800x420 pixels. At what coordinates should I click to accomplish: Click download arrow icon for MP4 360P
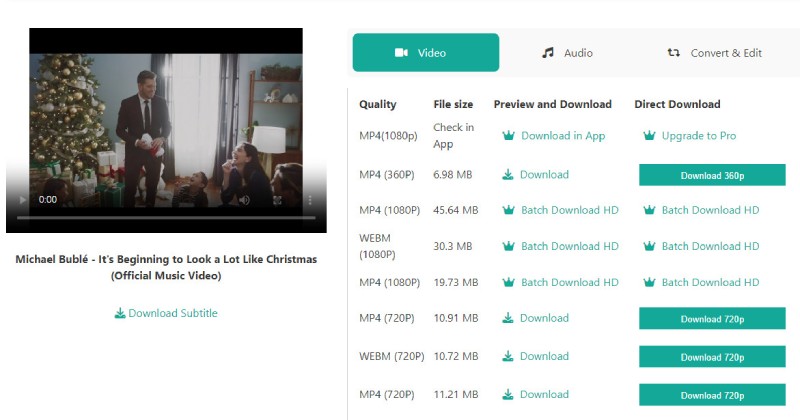(508, 175)
